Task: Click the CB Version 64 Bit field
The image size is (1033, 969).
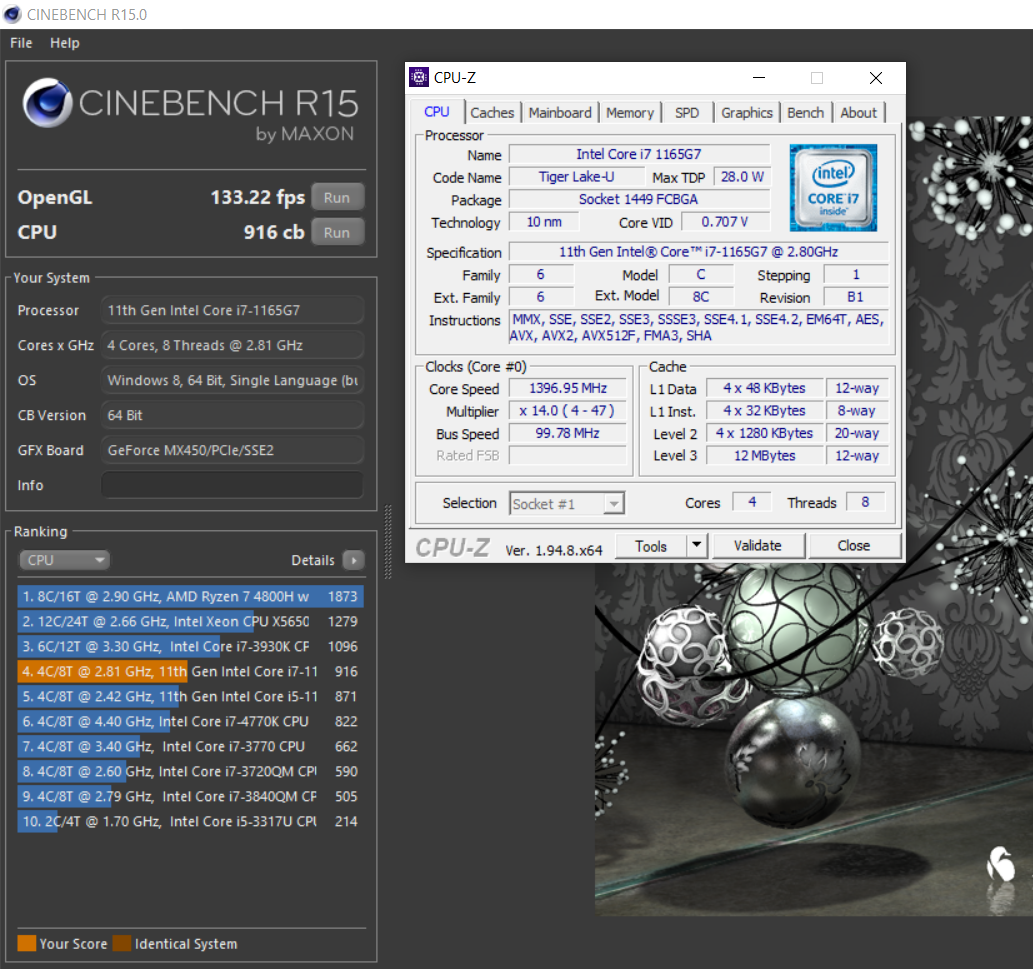Action: [232, 415]
